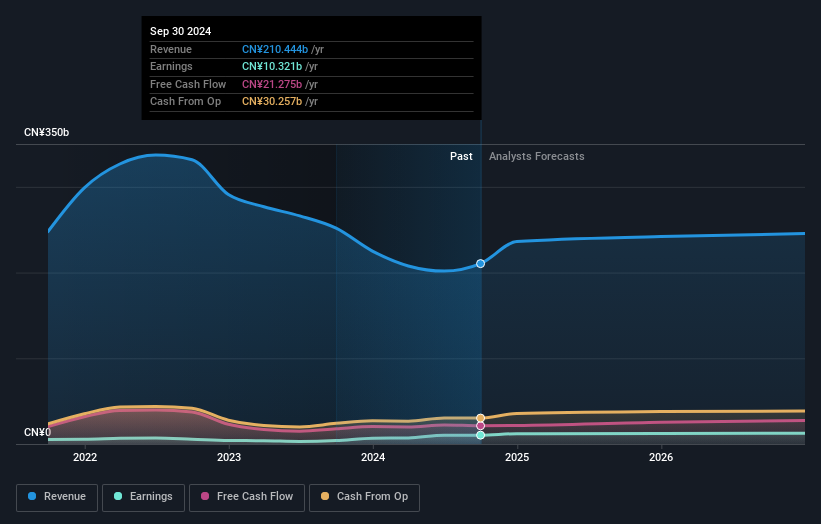Click the Sep 30 2024 tooltip date
This screenshot has height=524, width=821.
181,31
